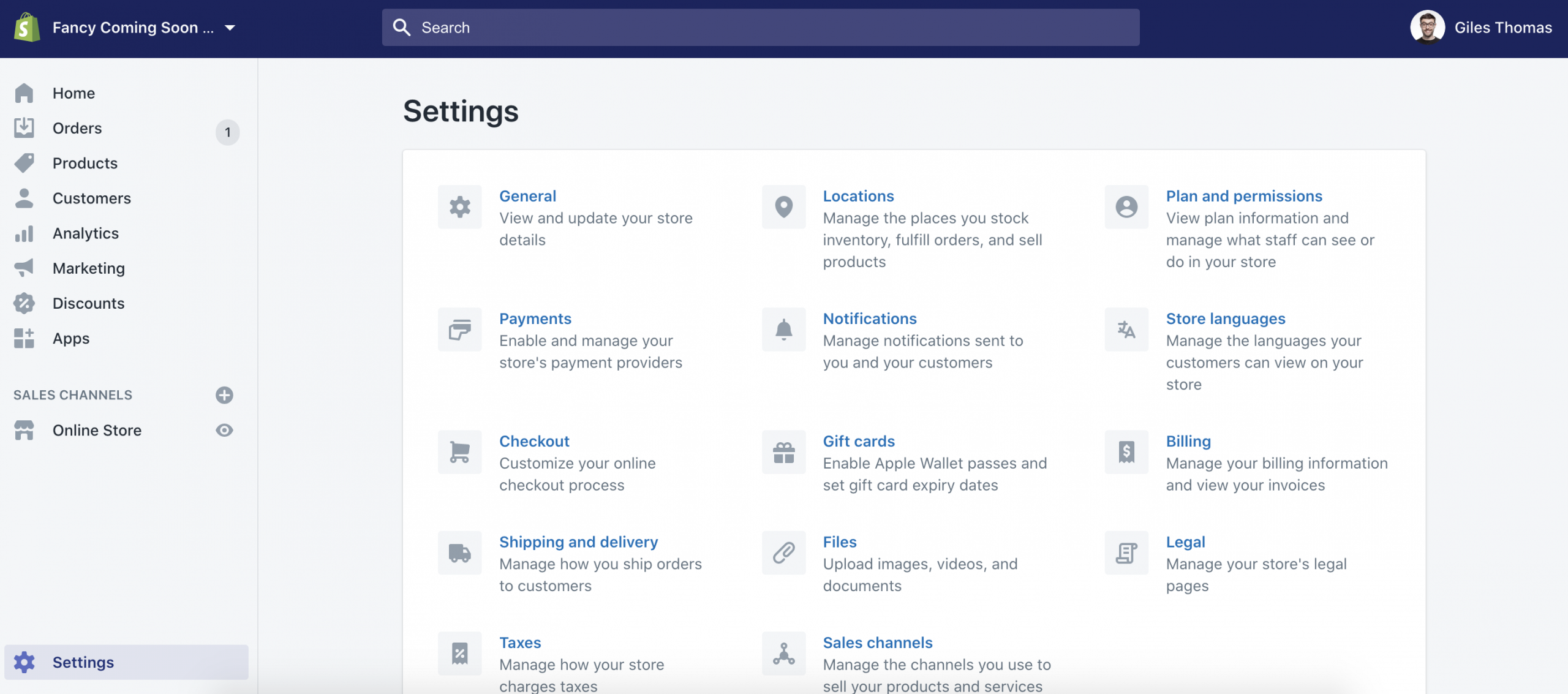Click the Payments card icon
This screenshot has height=694, width=1568.
pos(459,330)
